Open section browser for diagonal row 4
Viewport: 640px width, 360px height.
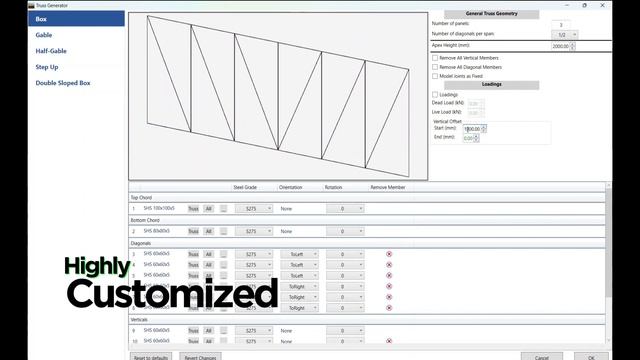pos(223,265)
